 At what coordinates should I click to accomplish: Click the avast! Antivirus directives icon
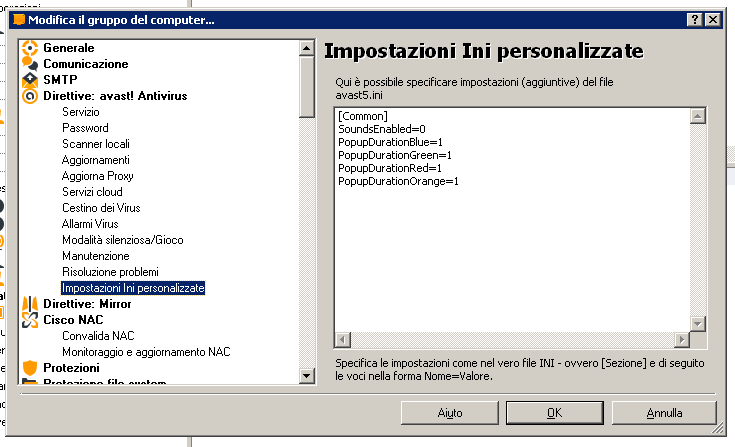point(30,96)
